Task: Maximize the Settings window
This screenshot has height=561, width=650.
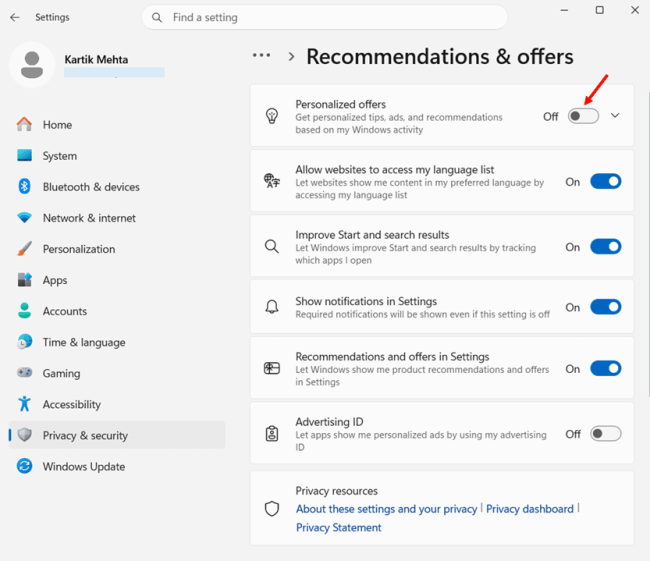Action: [599, 10]
